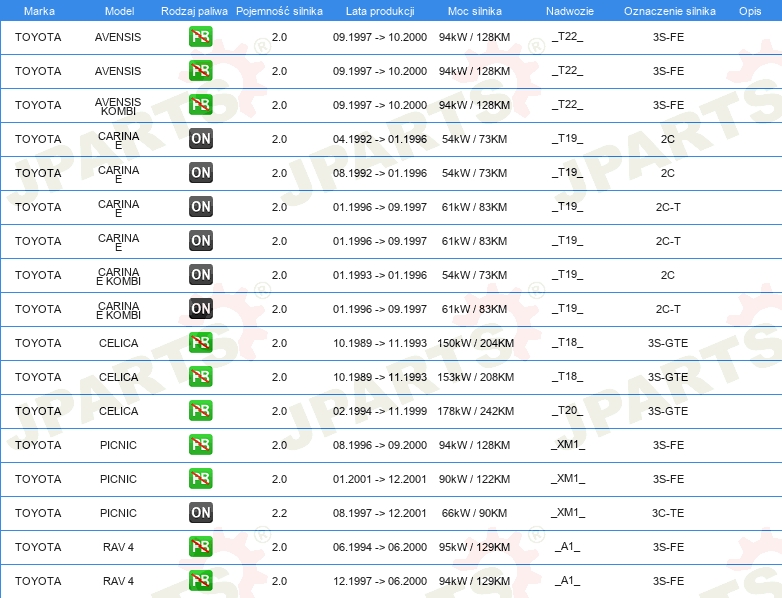Click the _A1_ body code in the 12.1997 row
The image size is (782, 598).
(568, 581)
